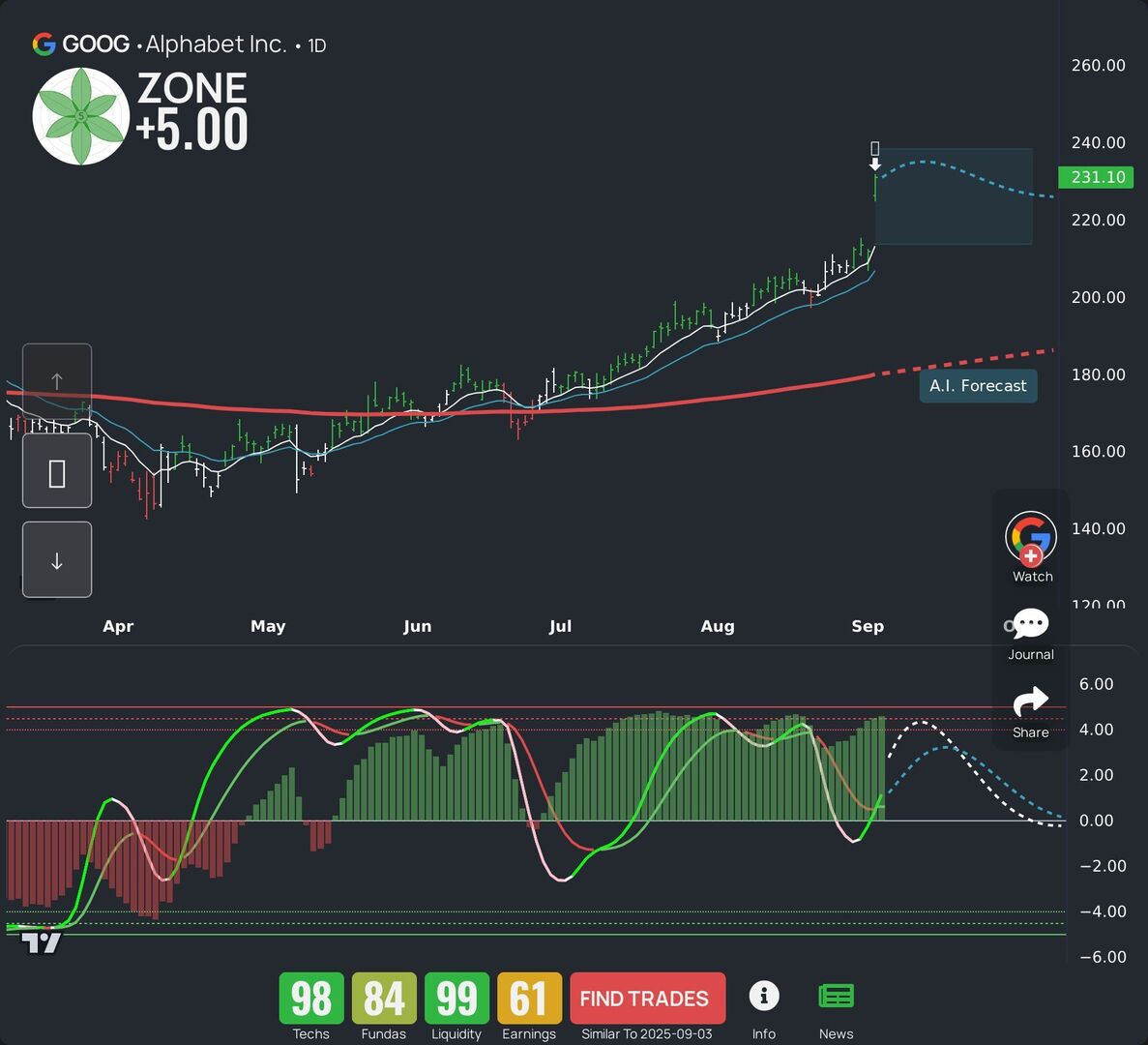Click the 0.00 oscillator axis label

1096,821
